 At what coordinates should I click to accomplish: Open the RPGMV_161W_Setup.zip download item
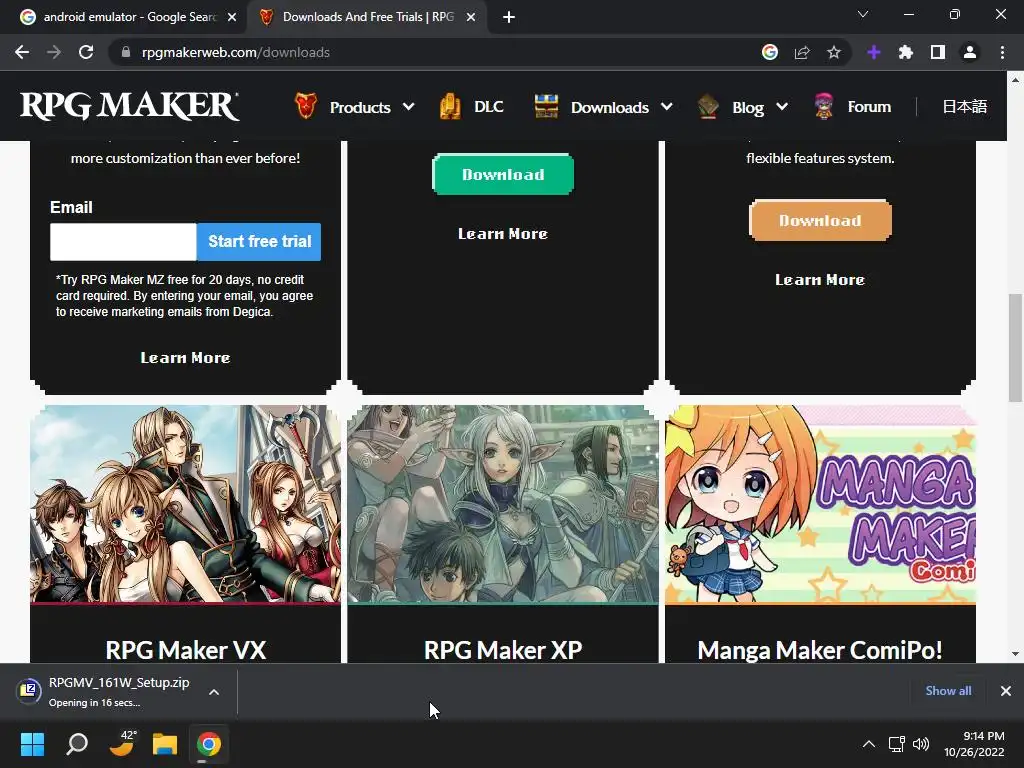coord(106,692)
